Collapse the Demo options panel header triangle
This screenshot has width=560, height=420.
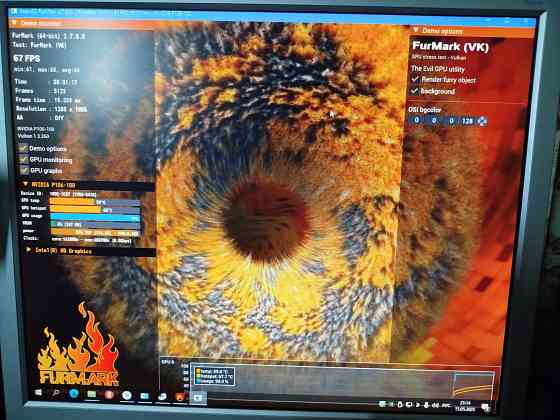[416, 30]
